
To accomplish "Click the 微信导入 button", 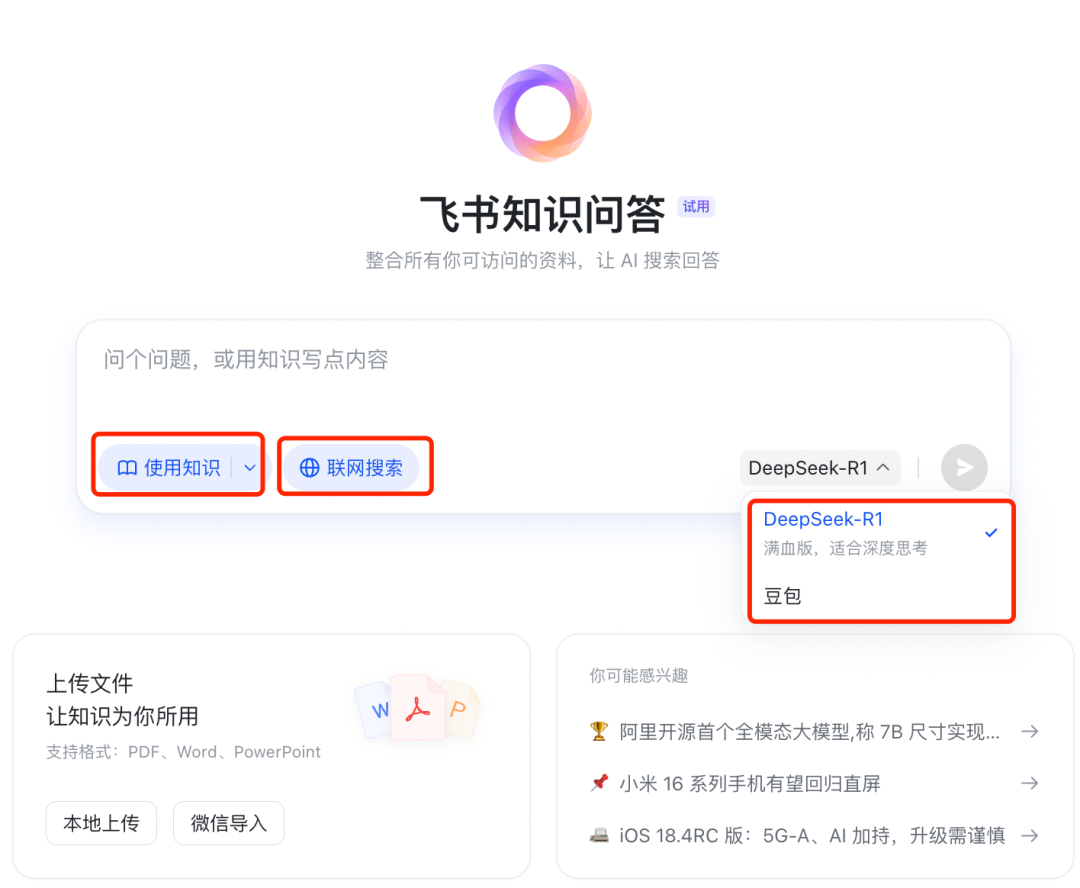I will (x=229, y=823).
